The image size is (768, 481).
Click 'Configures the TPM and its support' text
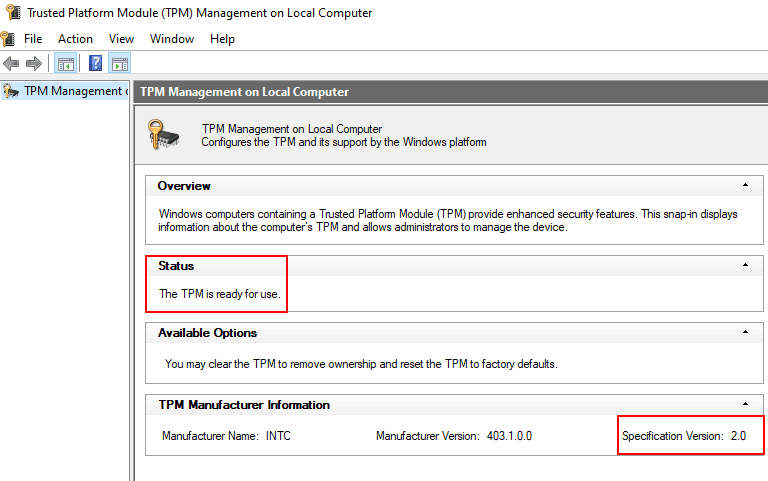coord(343,142)
